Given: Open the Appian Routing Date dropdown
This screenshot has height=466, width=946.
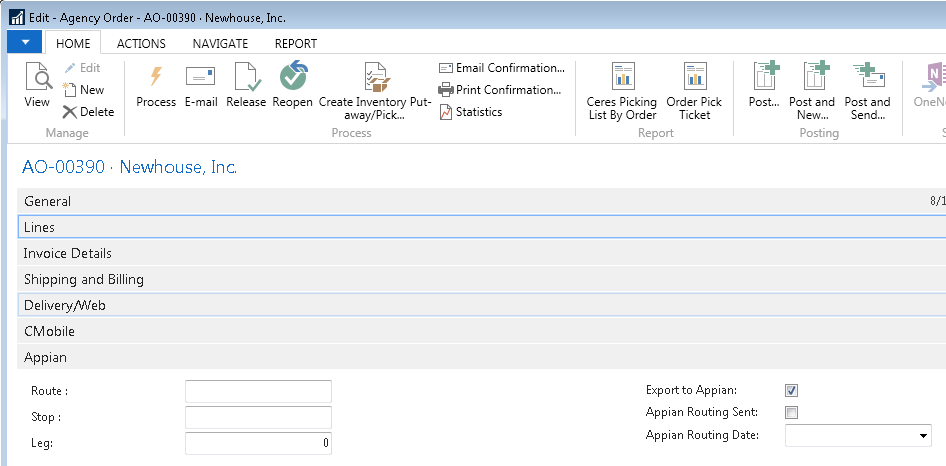Looking at the screenshot, I should click(921, 436).
